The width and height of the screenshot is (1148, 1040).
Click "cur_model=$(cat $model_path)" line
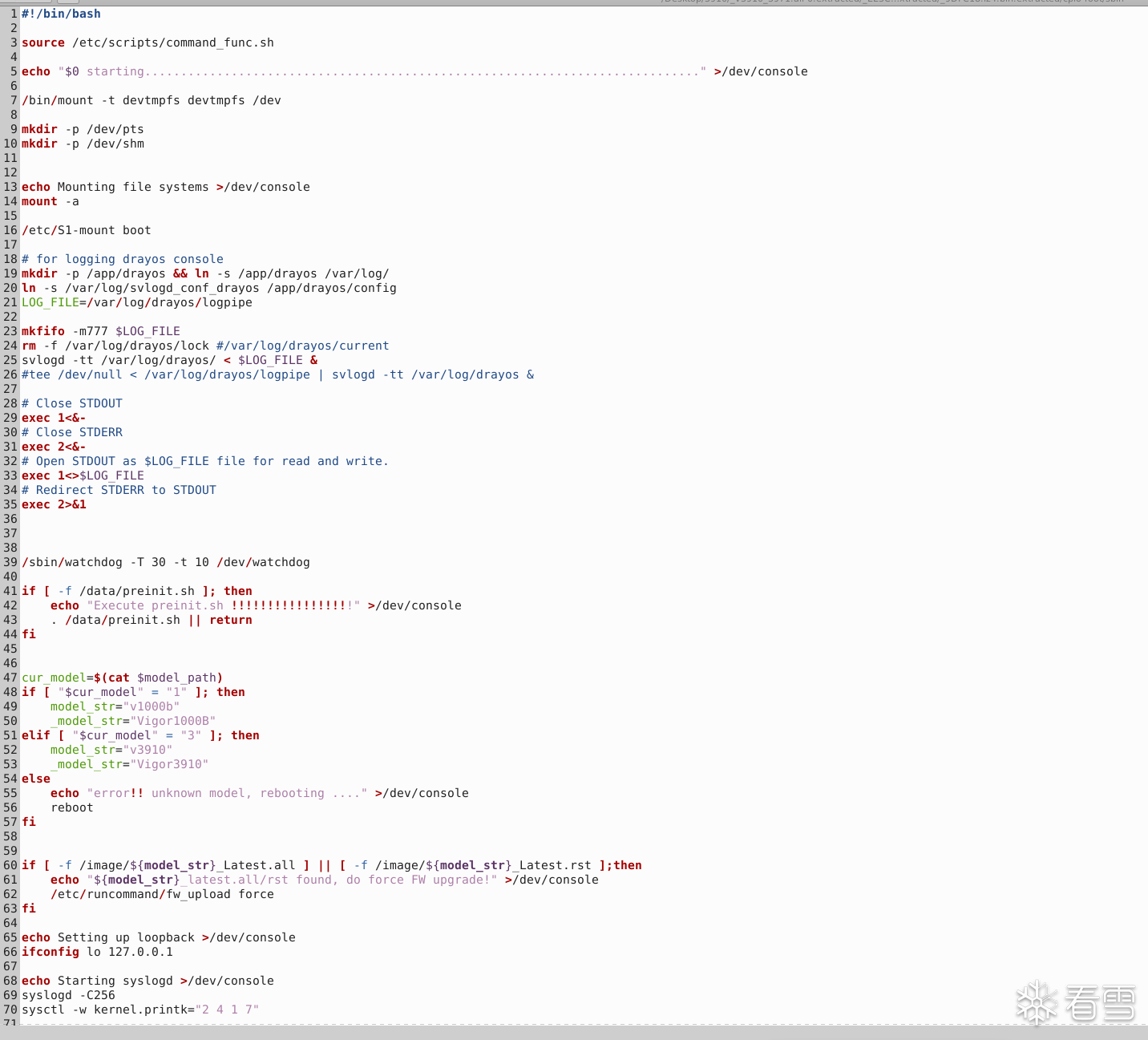click(123, 678)
